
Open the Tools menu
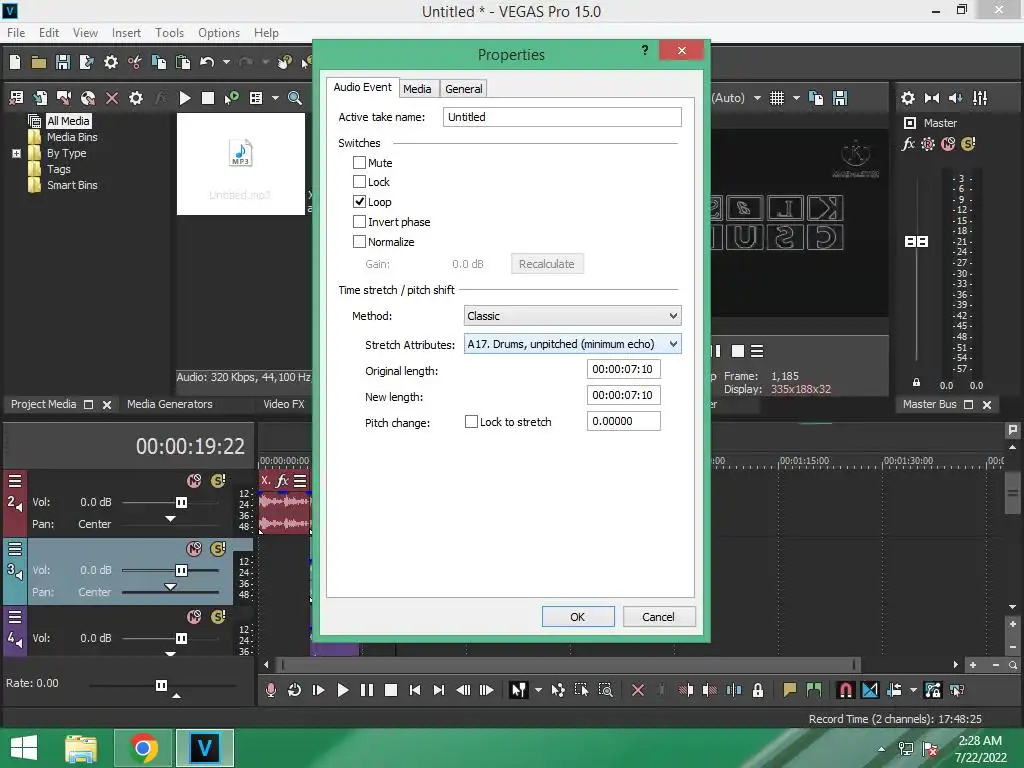coord(169,33)
